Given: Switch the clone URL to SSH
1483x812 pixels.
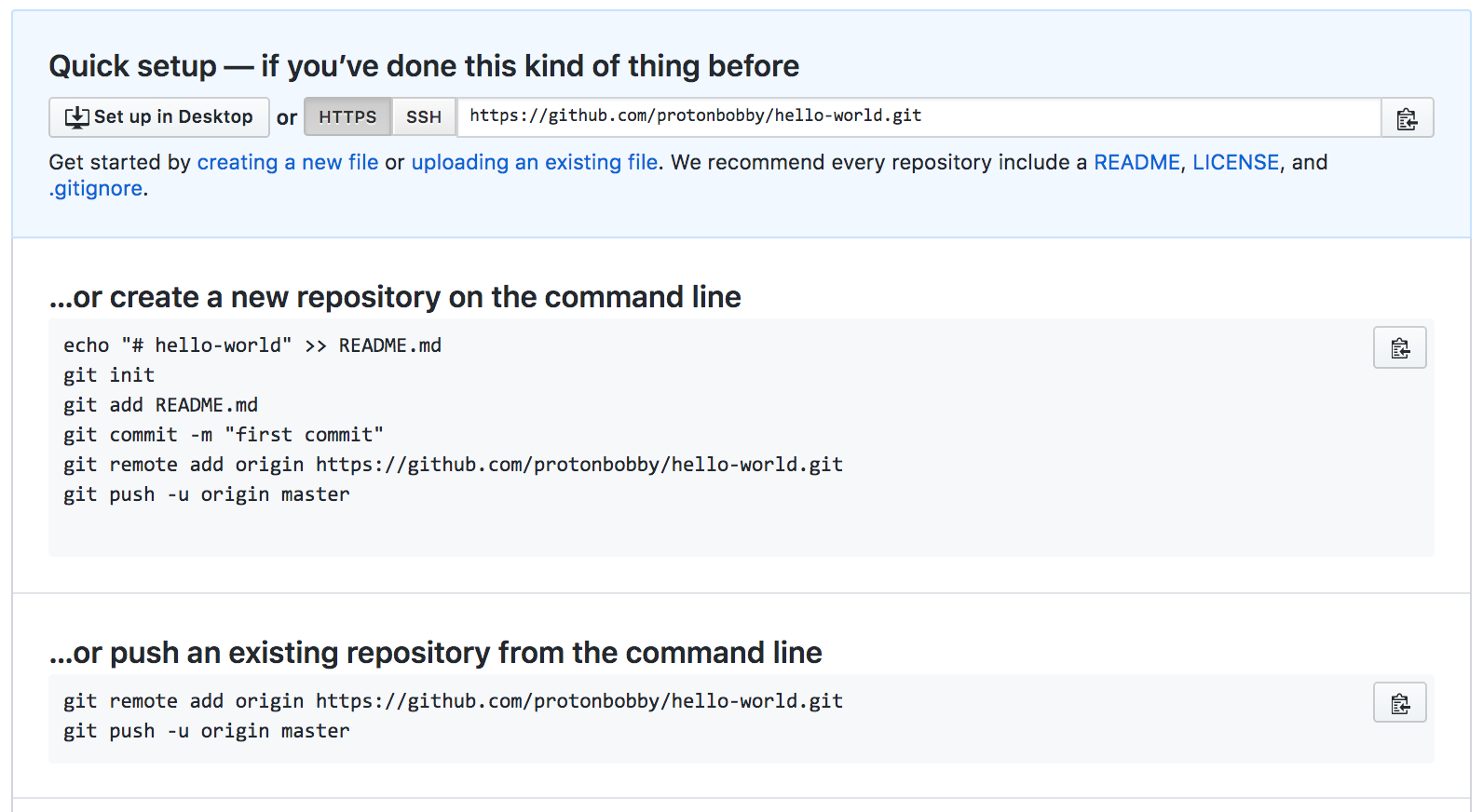Looking at the screenshot, I should coord(424,117).
